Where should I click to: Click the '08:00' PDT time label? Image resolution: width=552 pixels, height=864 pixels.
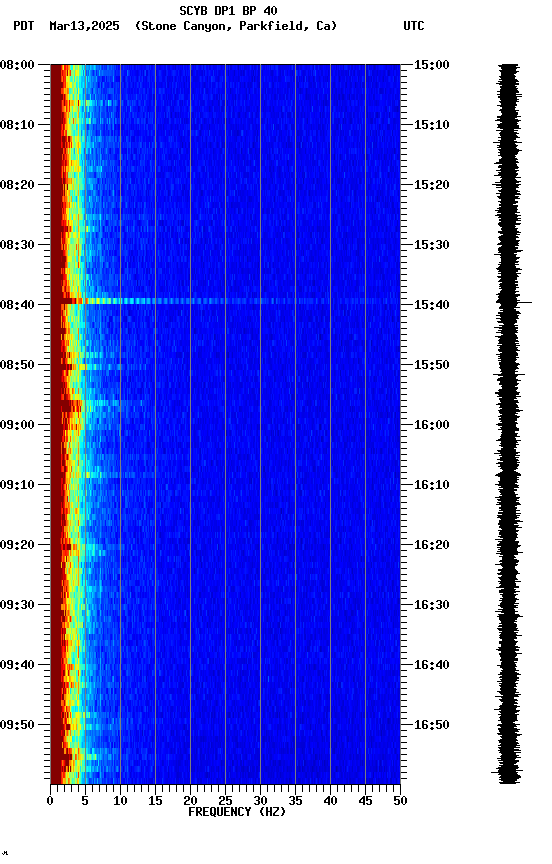(x=17, y=65)
